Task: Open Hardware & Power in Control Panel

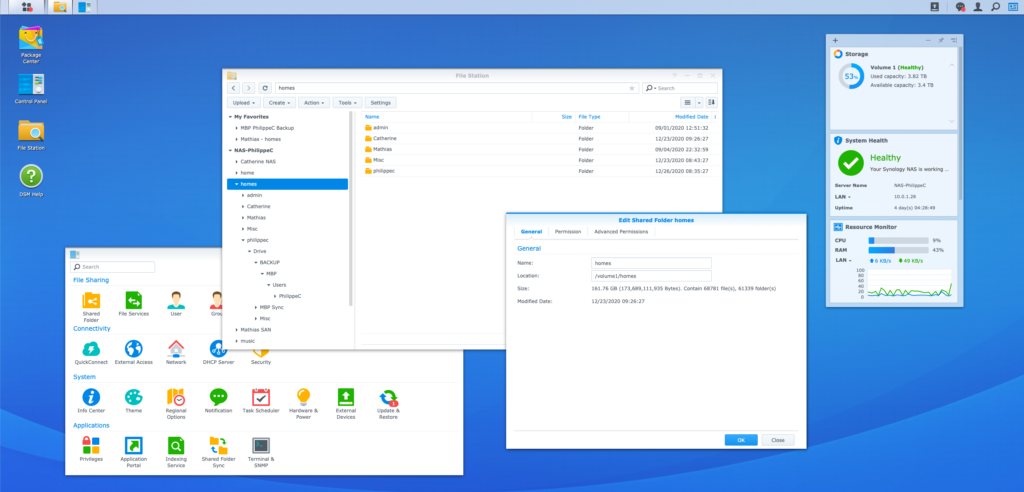Action: pyautogui.click(x=303, y=404)
